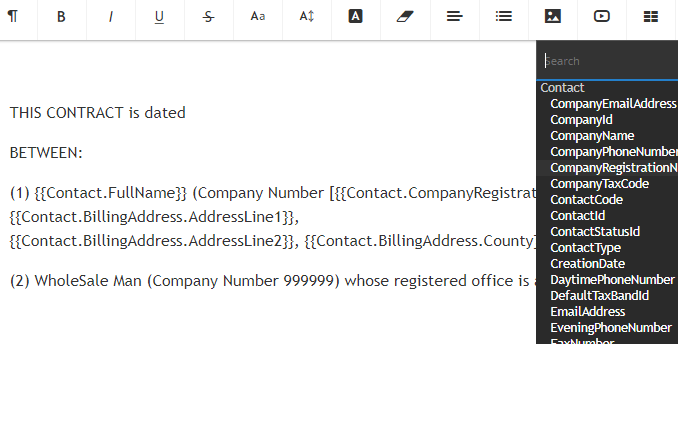This screenshot has width=678, height=422.
Task: Insert a table with the grid icon
Action: 651,16
